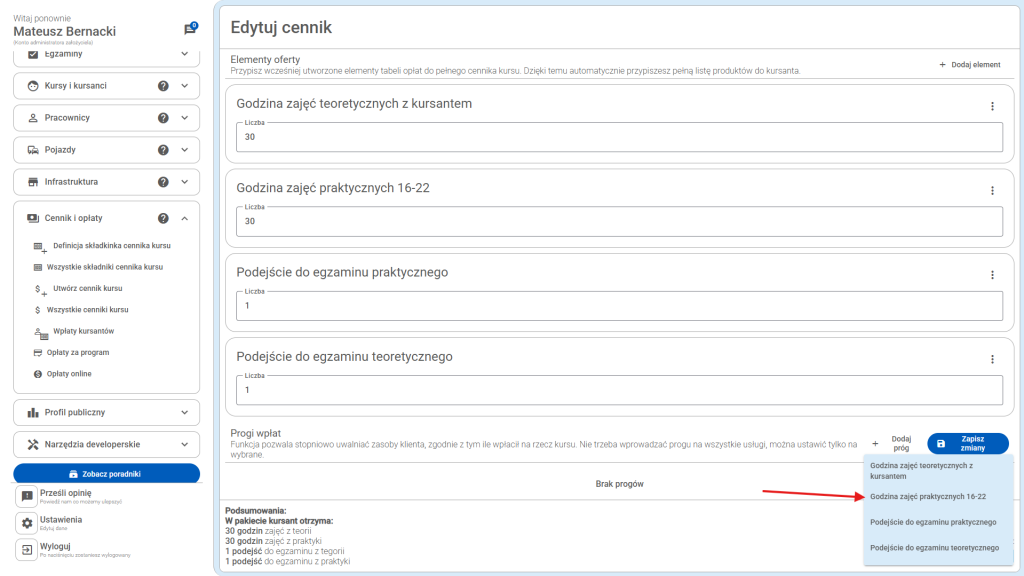
Task: Click Dodaj element button
Action: tap(969, 65)
